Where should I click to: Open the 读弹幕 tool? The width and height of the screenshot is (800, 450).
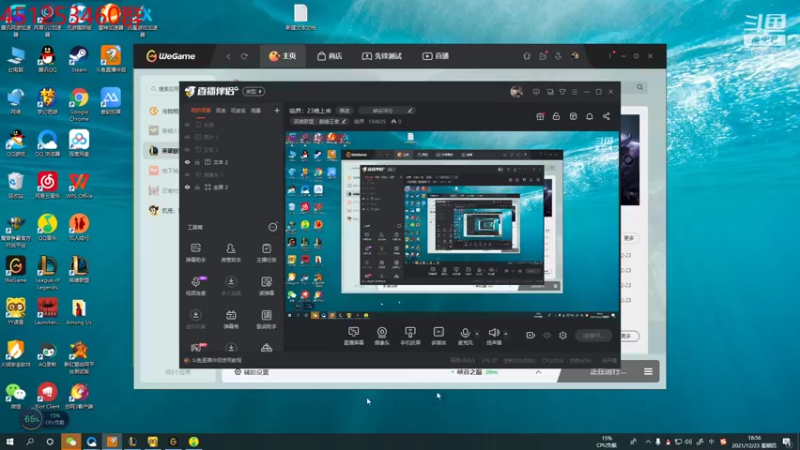pos(266,286)
